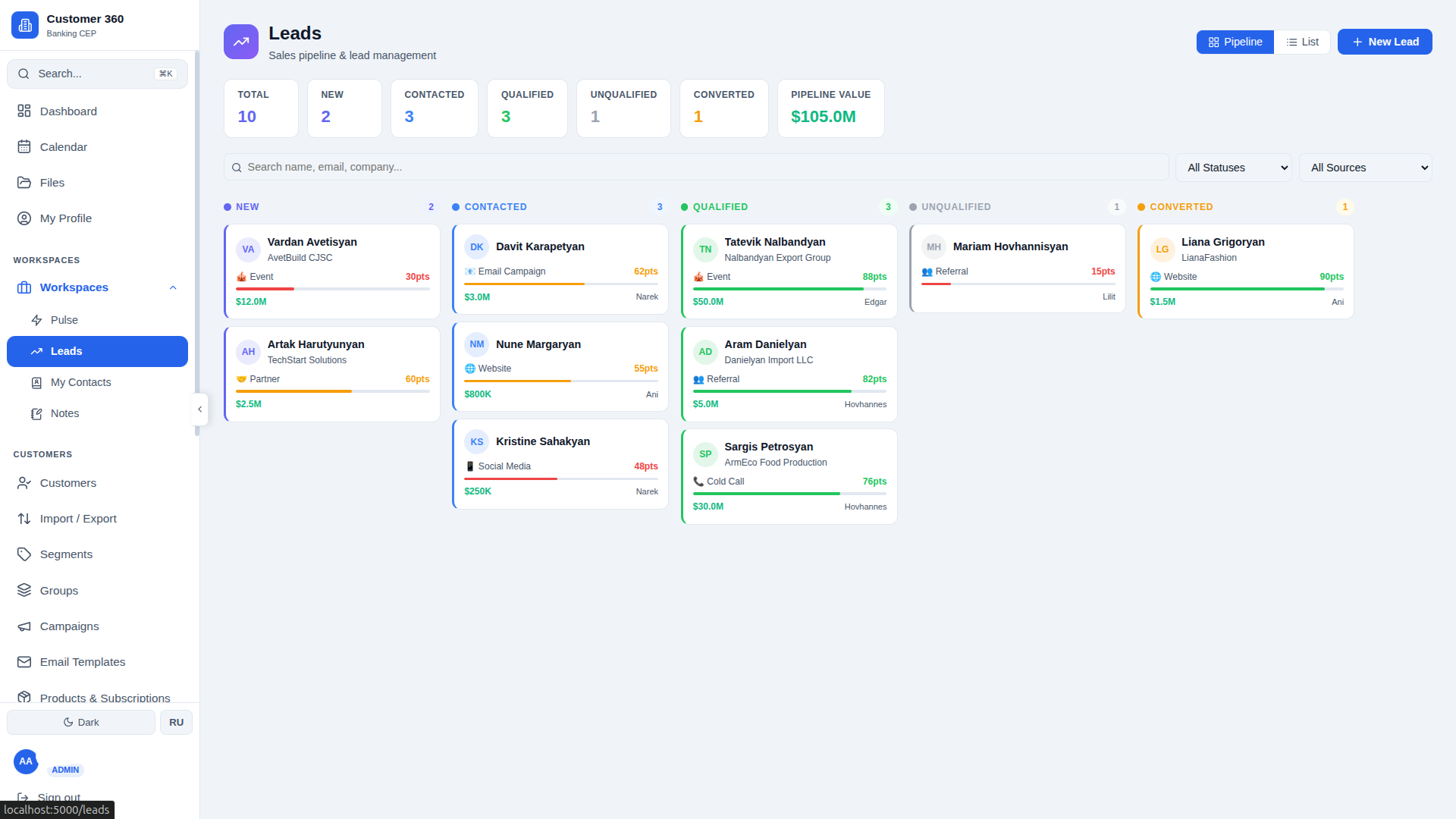Click the AA user avatar

[x=26, y=761]
